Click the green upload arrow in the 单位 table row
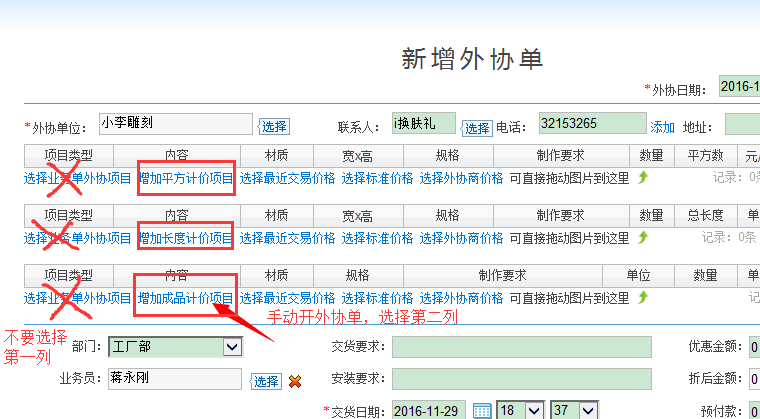 click(643, 297)
